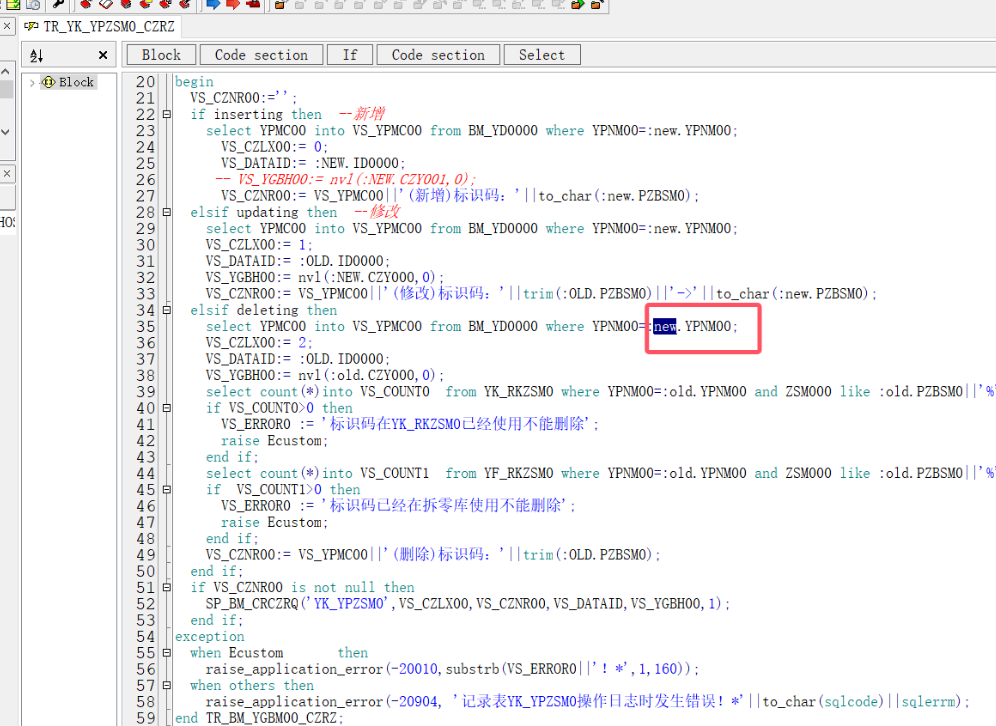Click ':NEW.ID0000' on line 25

[x=359, y=163]
